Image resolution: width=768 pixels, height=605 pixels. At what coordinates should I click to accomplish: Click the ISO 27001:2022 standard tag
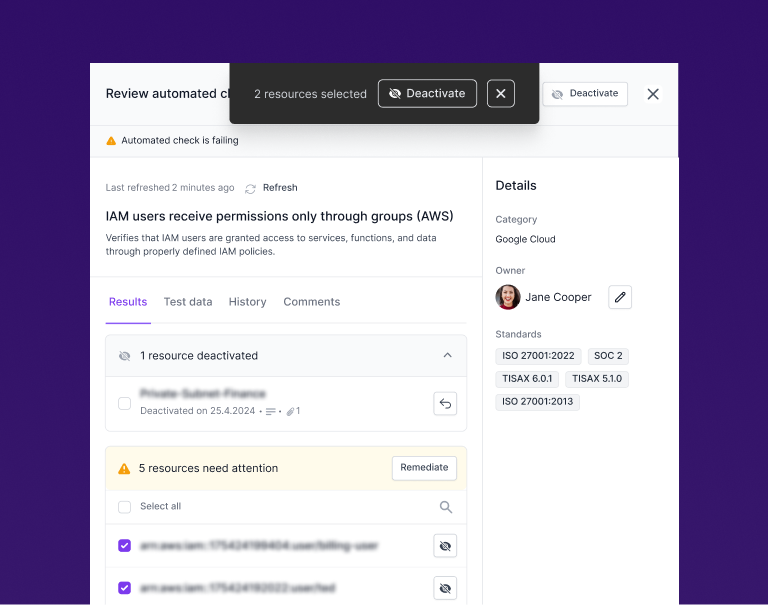[538, 356]
